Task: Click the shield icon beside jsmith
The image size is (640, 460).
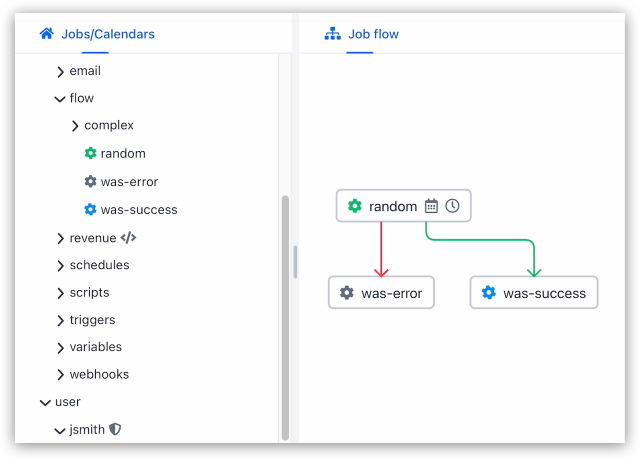Action: point(116,429)
